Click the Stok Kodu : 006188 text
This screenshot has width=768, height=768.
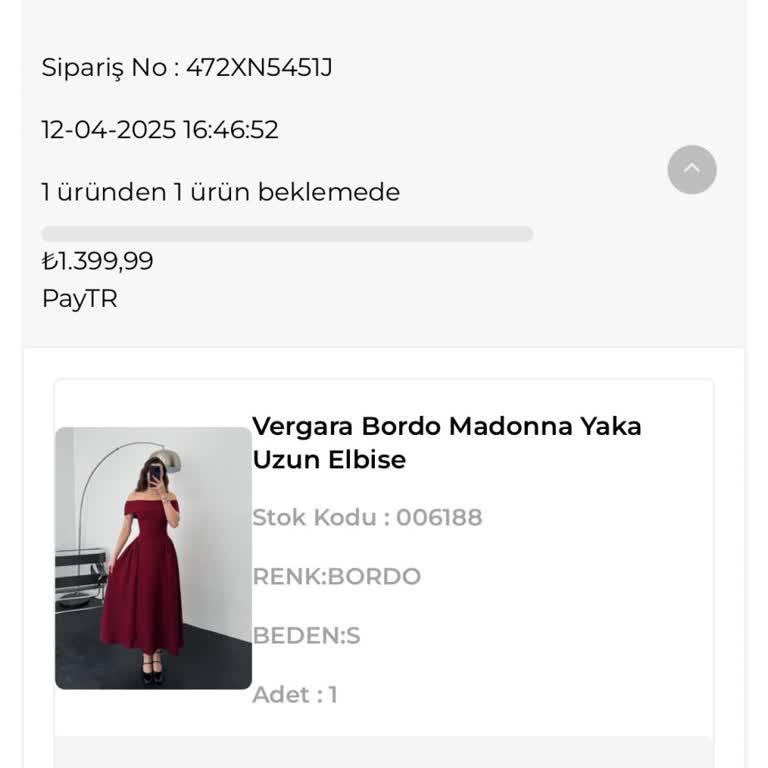pos(367,517)
